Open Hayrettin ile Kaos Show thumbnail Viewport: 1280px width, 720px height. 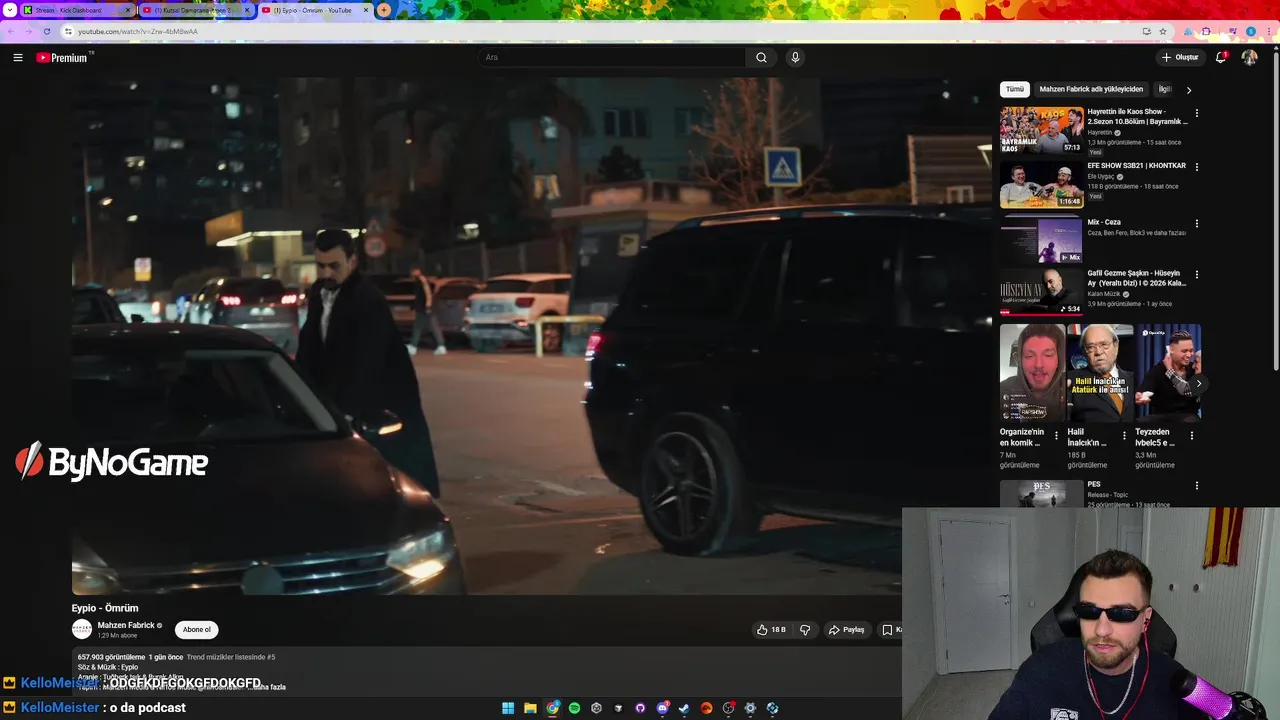1041,130
